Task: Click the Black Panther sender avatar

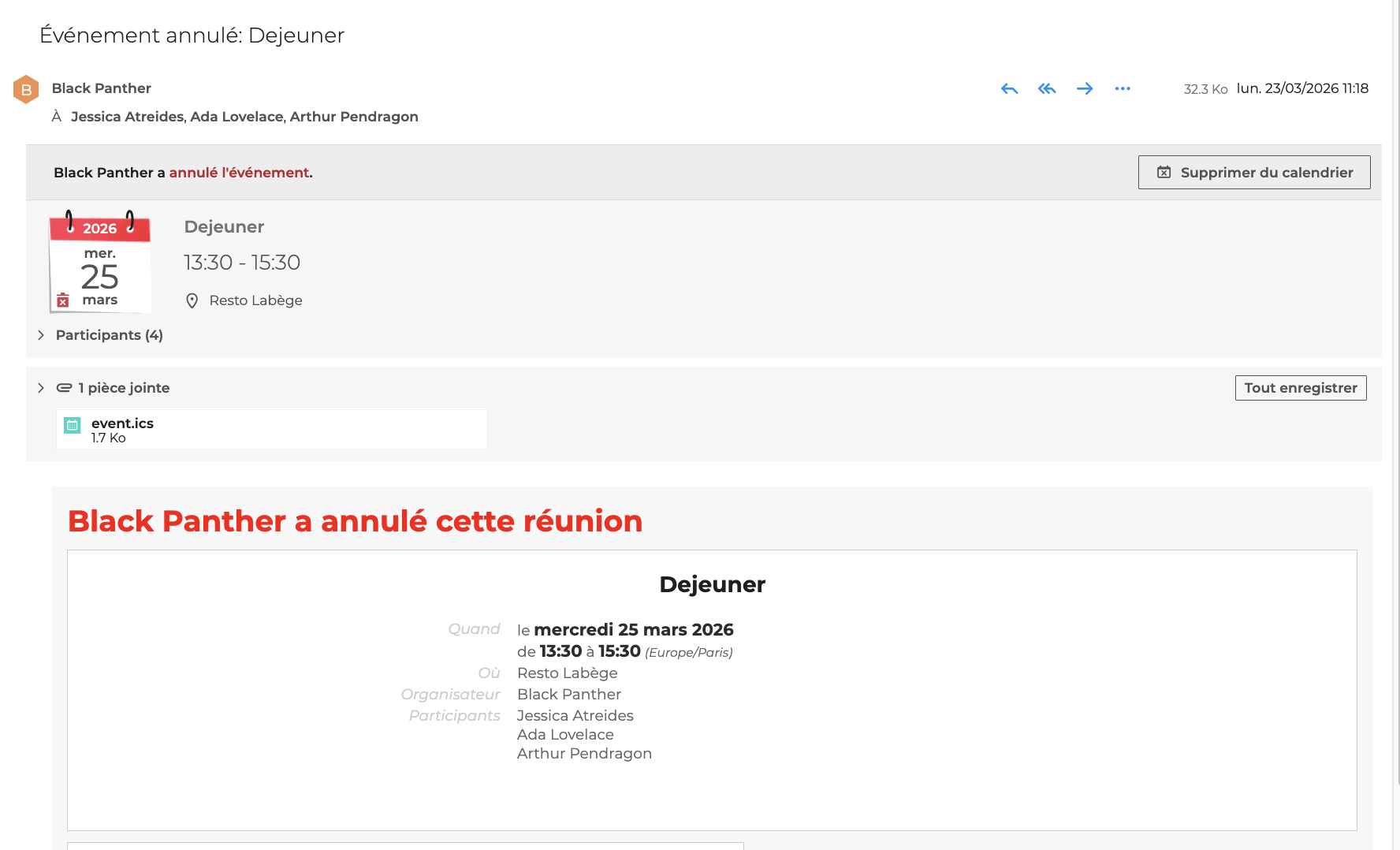Action: [x=26, y=89]
